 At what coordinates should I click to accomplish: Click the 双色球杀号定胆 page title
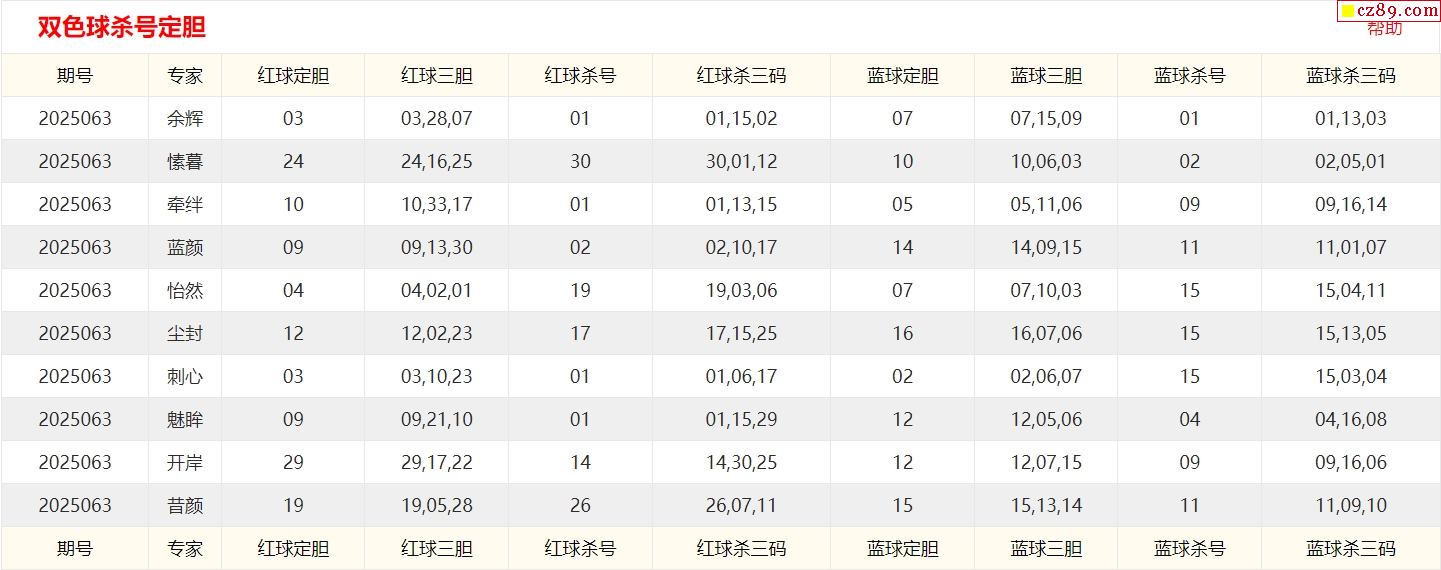(121, 27)
